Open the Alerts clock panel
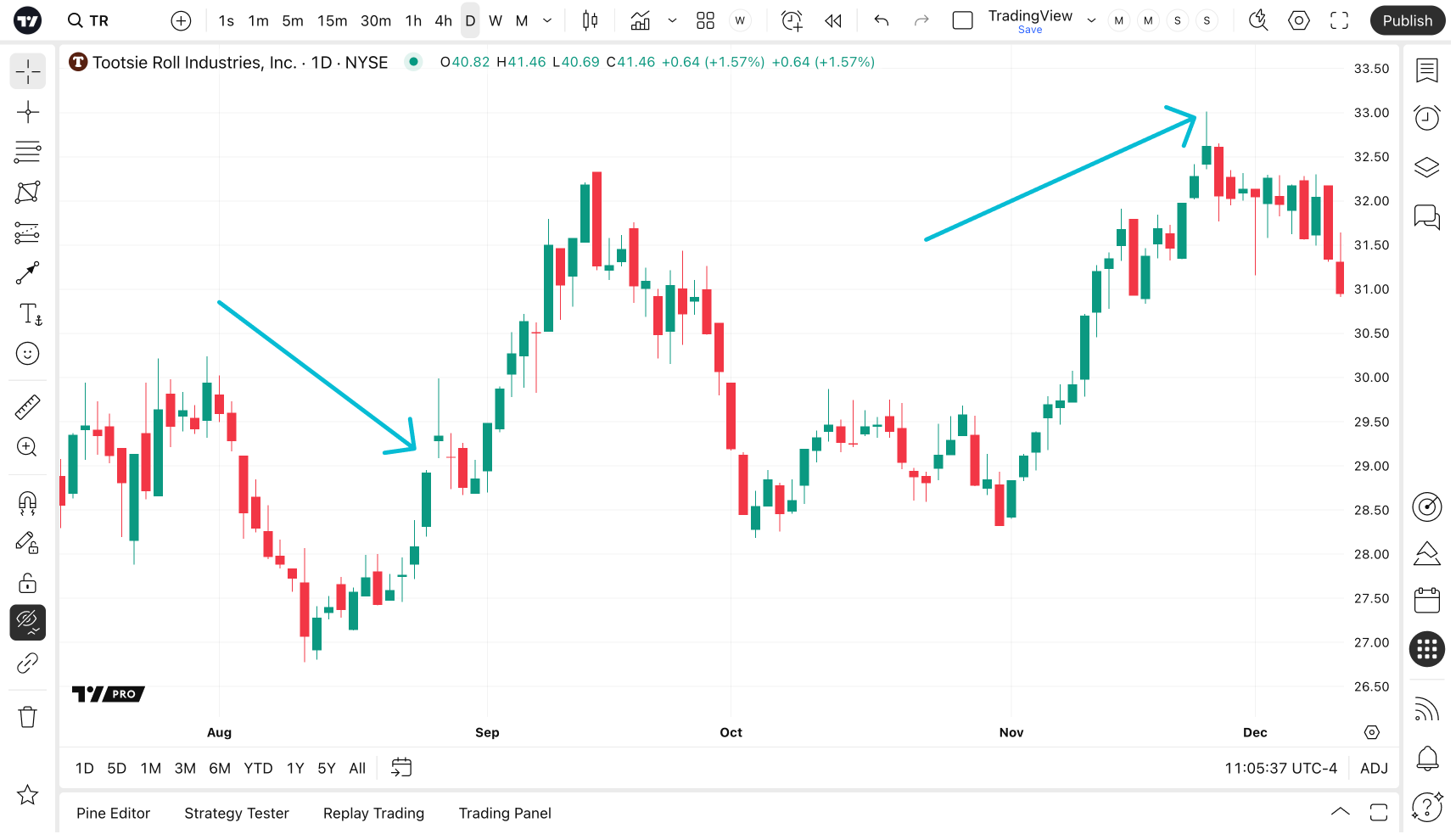1456x834 pixels. pyautogui.click(x=1427, y=117)
